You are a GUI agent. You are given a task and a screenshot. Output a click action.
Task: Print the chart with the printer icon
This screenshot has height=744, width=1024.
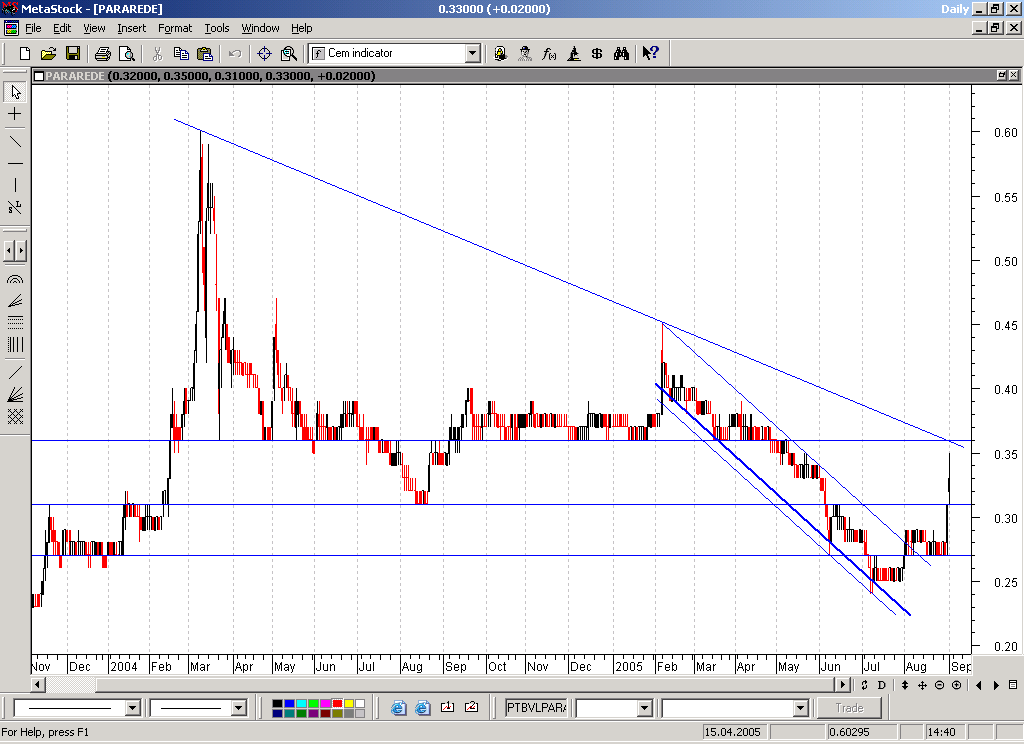[103, 54]
